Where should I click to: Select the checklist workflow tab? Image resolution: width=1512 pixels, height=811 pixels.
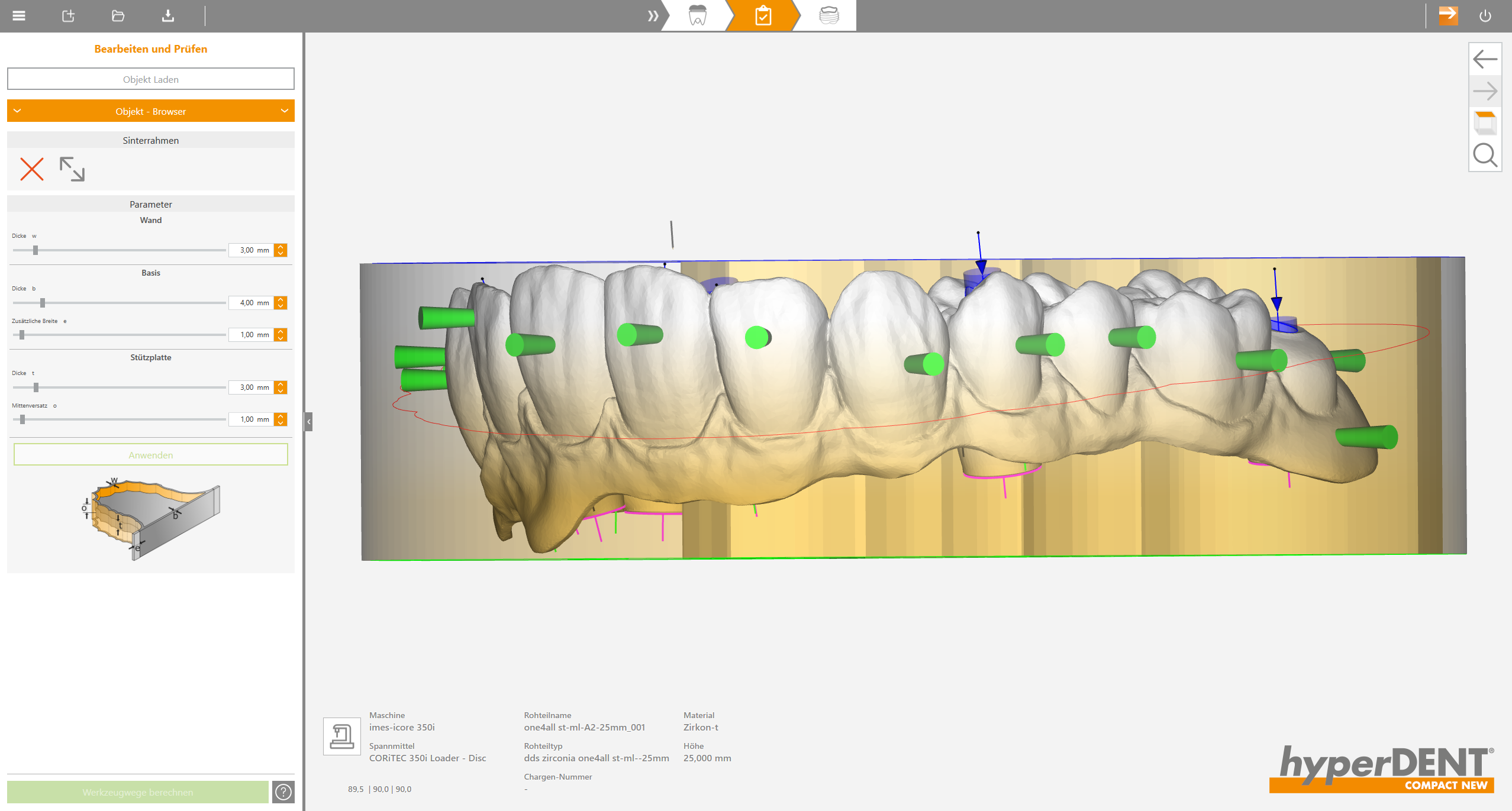point(763,16)
